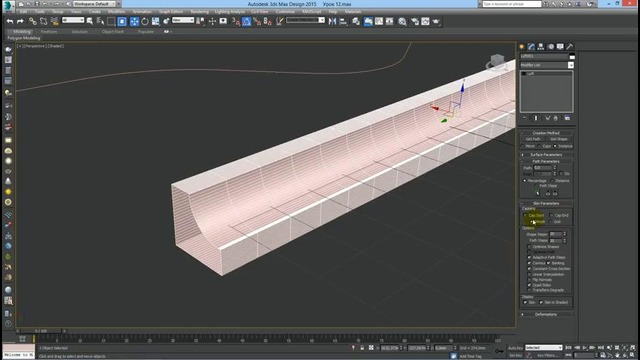Viewport: 640px width, 360px height.
Task: Click the Undo arrow in main toolbar
Action: tap(10, 21)
